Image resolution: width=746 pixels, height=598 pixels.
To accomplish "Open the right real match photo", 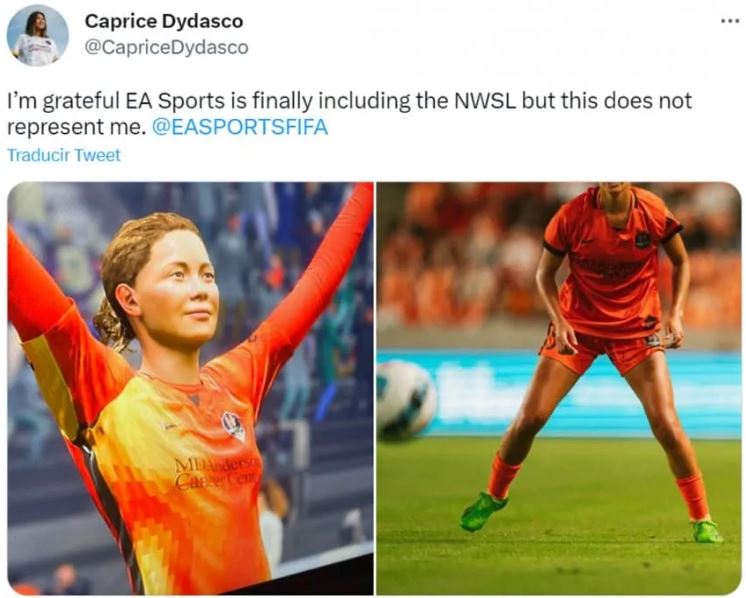I will (559, 388).
